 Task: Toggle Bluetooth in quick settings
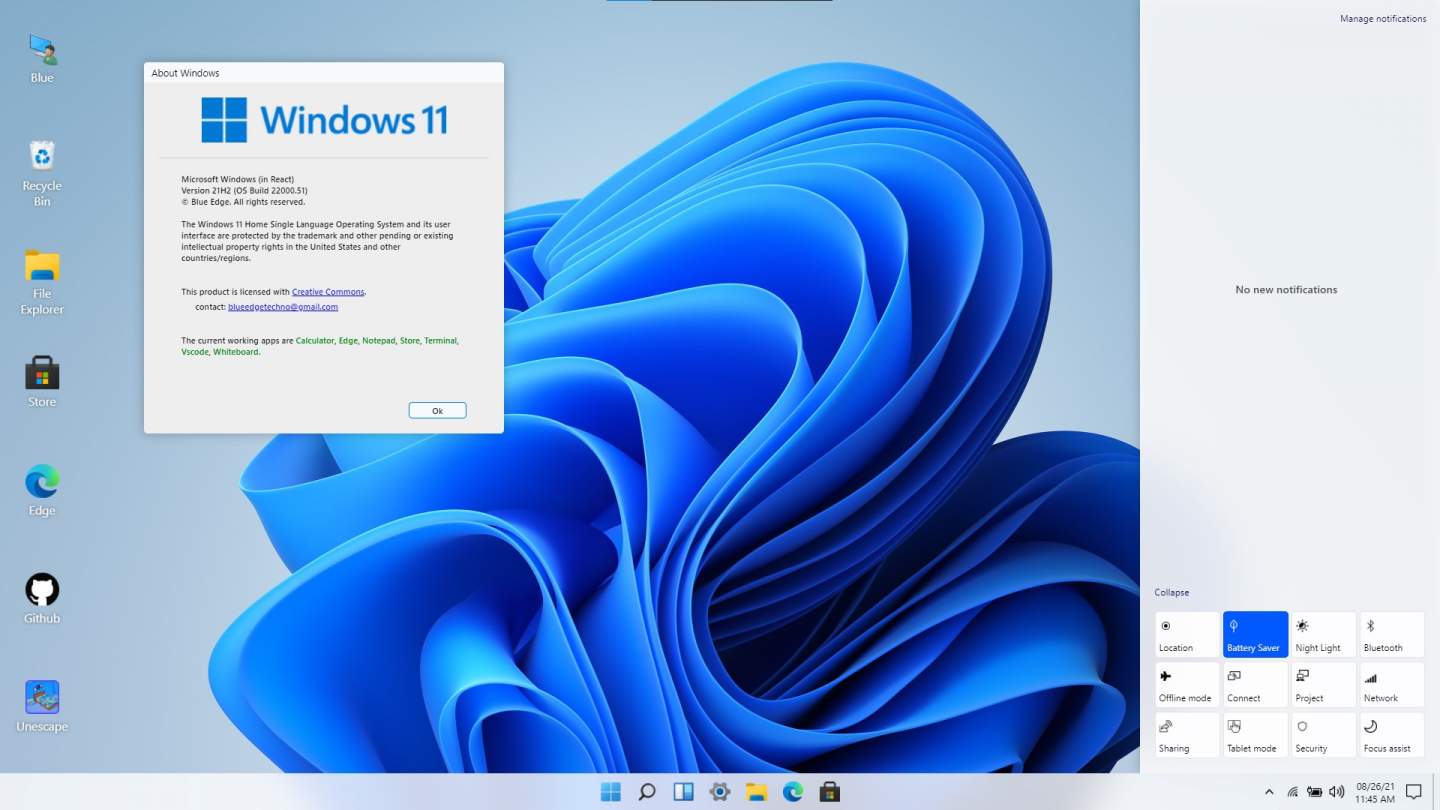point(1392,633)
